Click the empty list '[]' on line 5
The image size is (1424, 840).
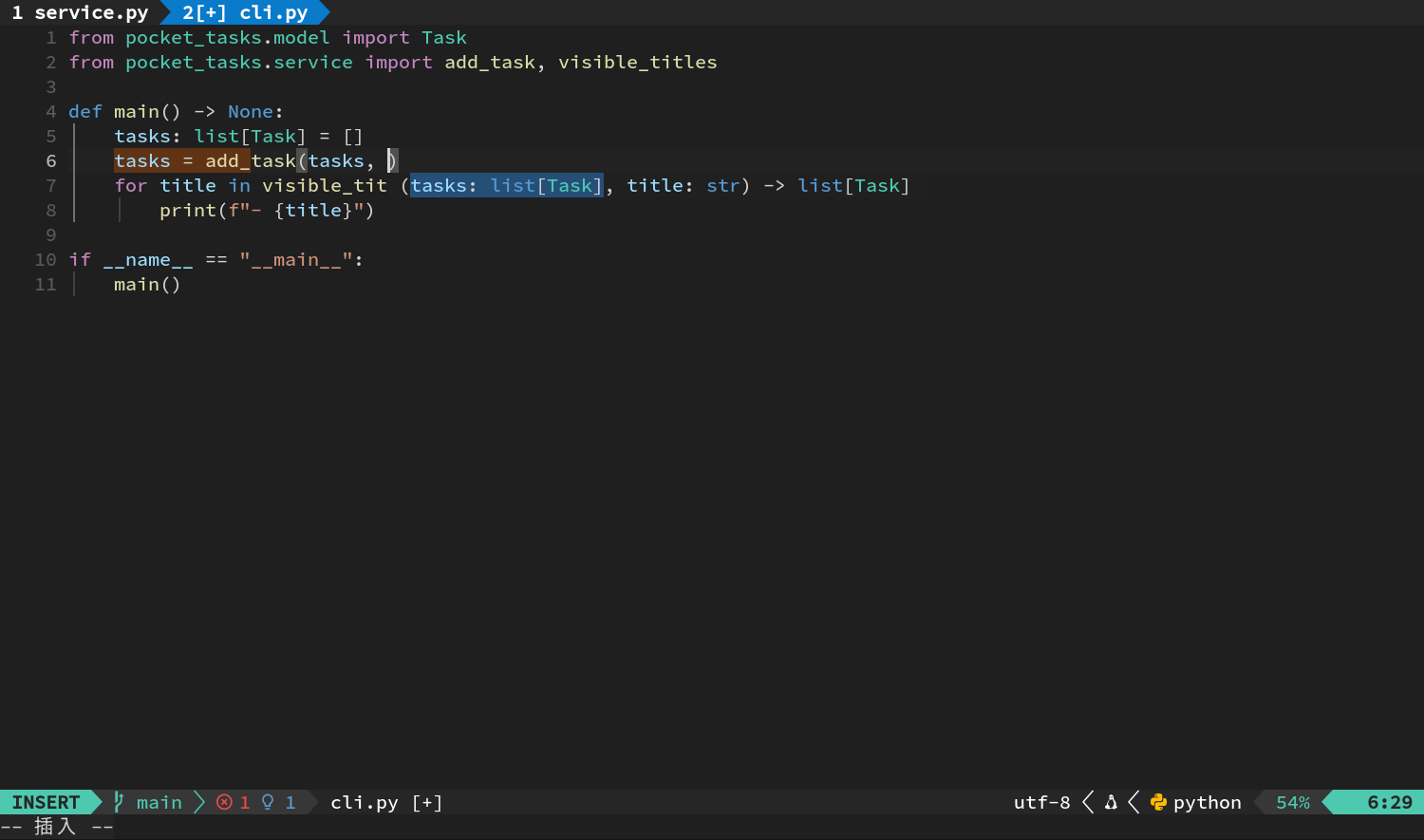point(353,137)
